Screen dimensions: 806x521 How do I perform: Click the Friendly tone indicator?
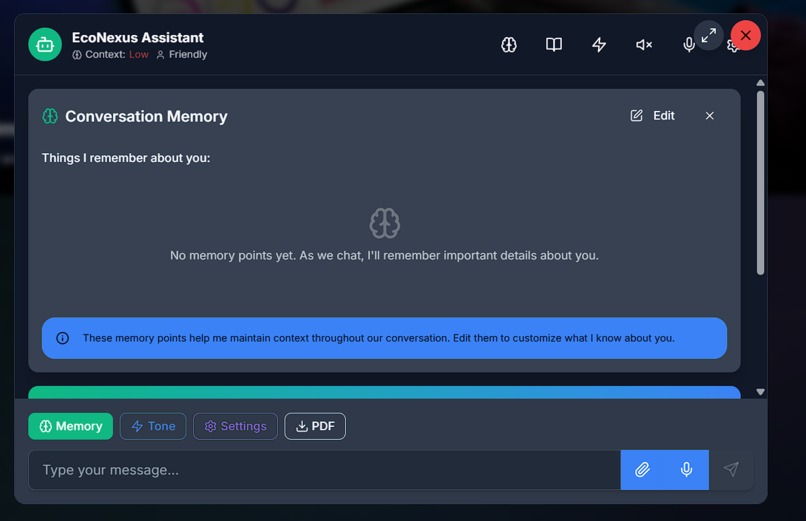pyautogui.click(x=181, y=54)
